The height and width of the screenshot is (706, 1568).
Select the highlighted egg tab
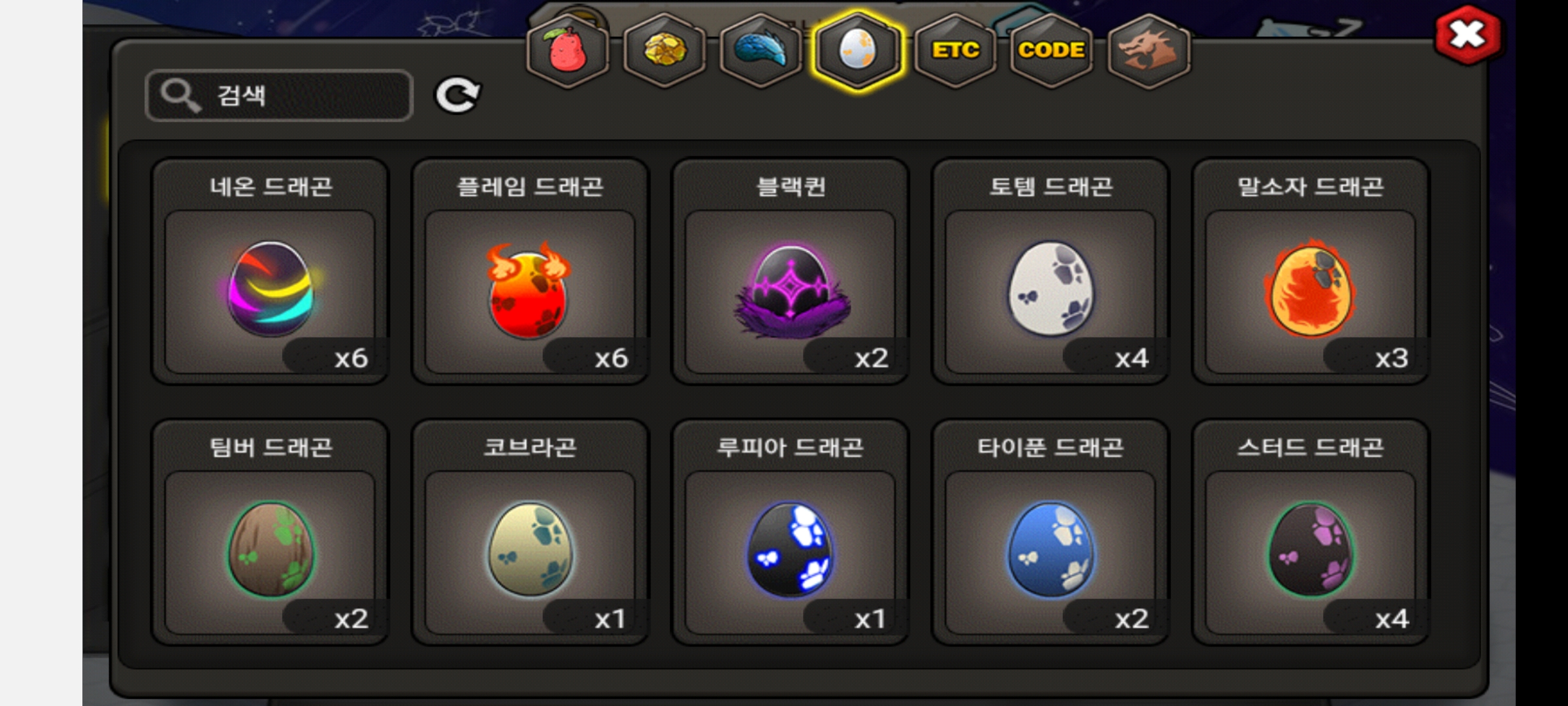857,51
